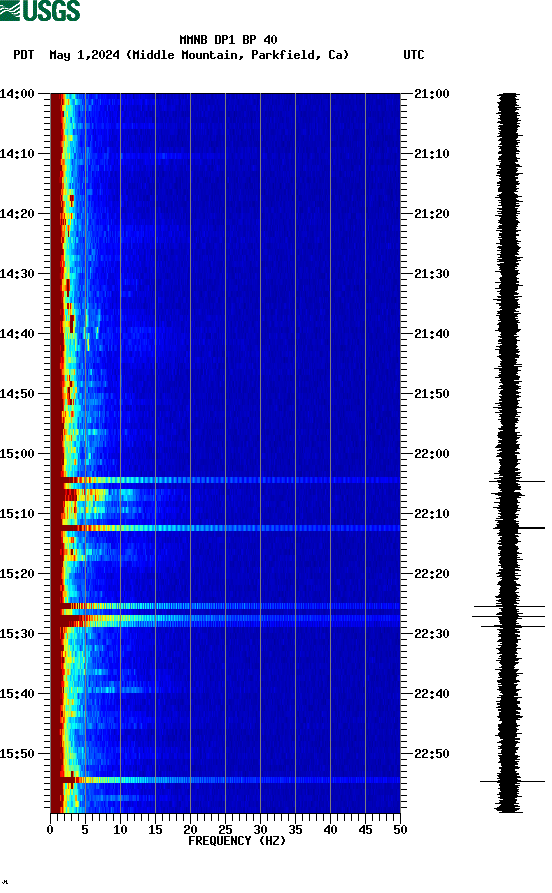Screen dimensions: 552x893
Task: Click the '14:40' PDT time label
Action: pos(17,334)
